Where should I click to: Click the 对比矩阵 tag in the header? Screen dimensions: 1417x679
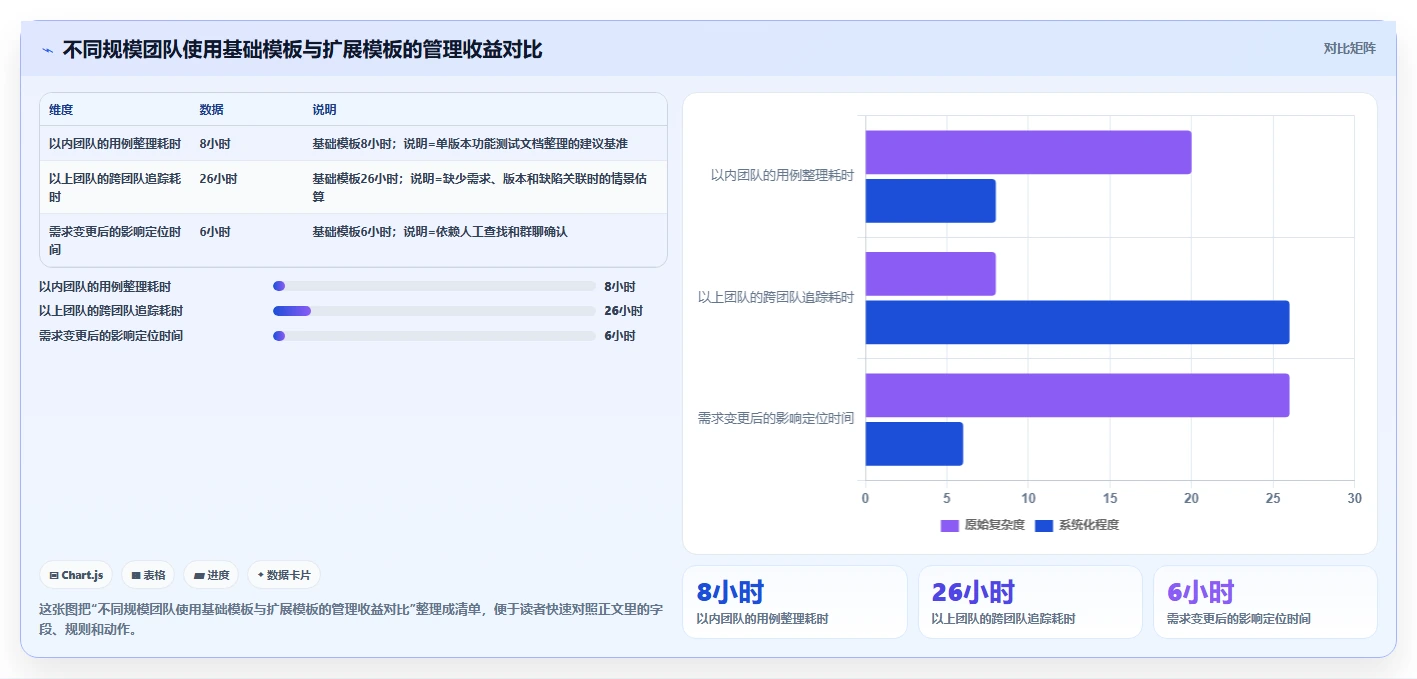click(1349, 48)
